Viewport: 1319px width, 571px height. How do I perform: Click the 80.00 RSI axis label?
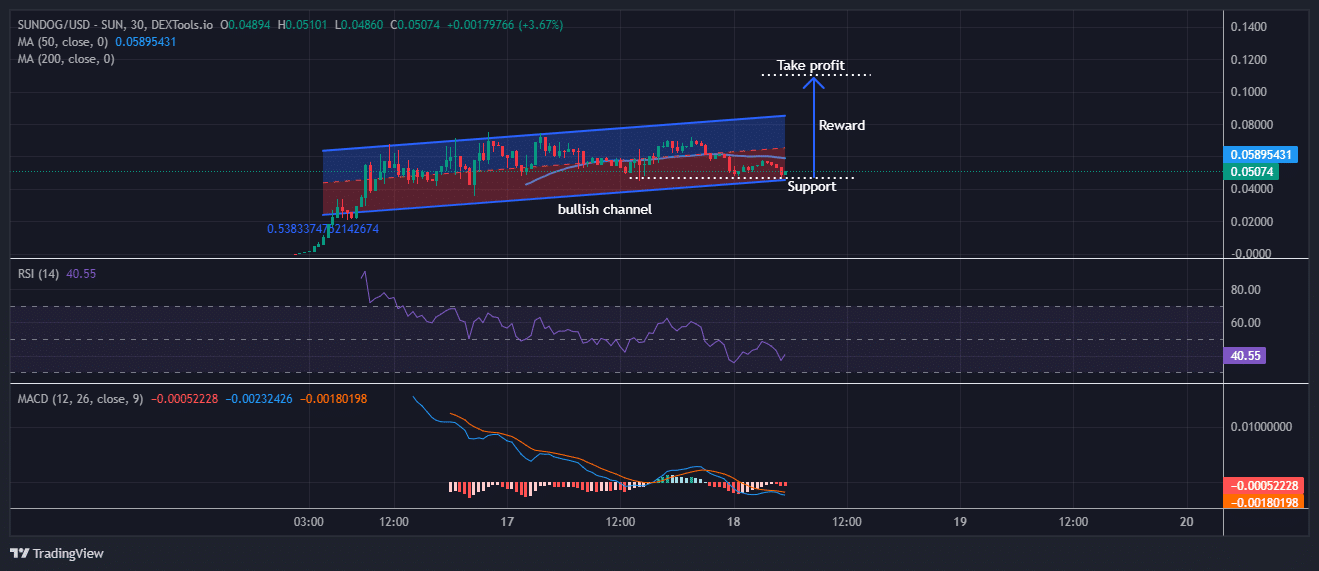pyautogui.click(x=1246, y=290)
